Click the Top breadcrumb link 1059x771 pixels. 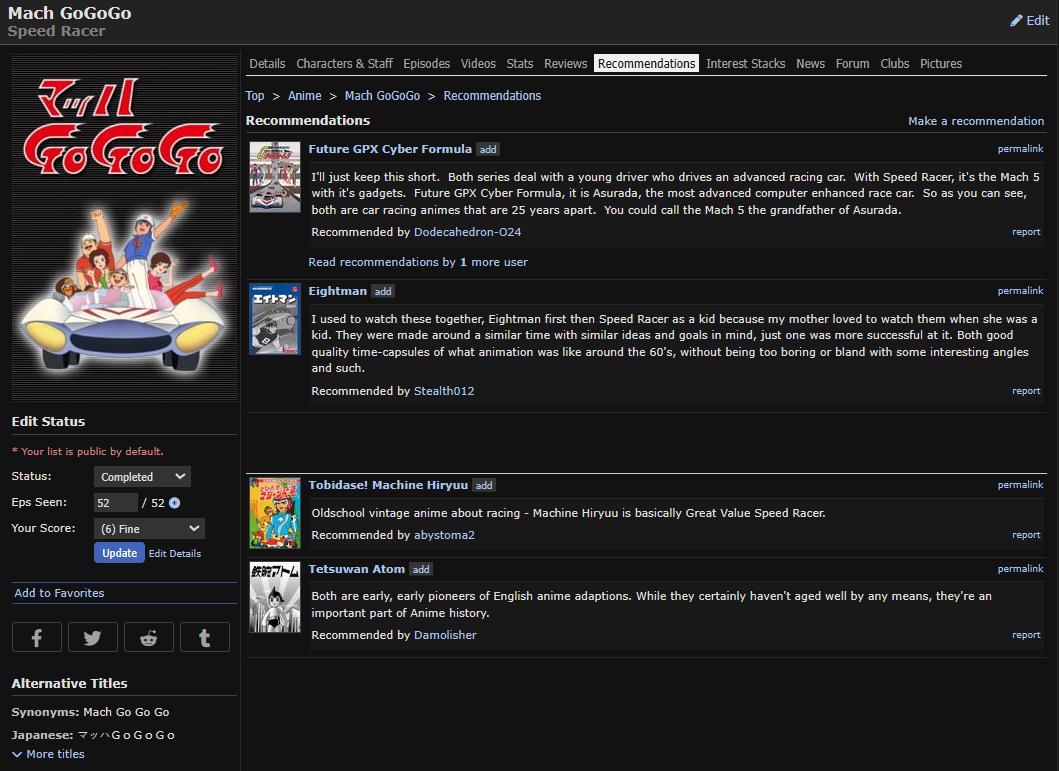coord(255,96)
